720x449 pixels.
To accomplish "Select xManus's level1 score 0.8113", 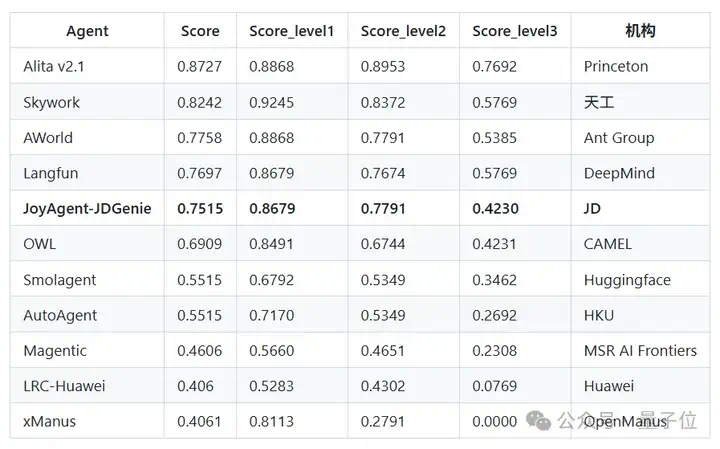I will pyautogui.click(x=271, y=421).
